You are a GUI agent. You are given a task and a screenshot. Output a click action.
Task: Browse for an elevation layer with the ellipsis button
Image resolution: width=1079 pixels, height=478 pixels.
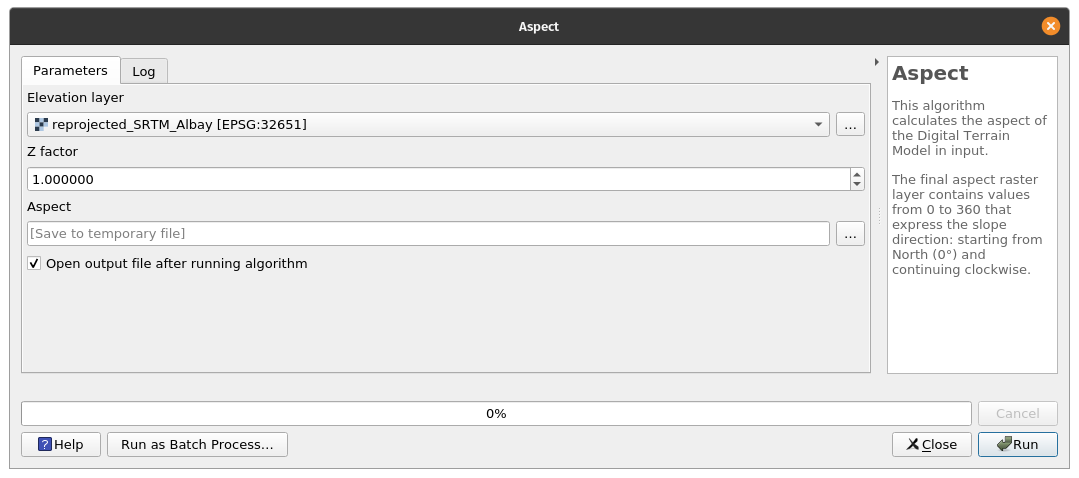pos(851,124)
